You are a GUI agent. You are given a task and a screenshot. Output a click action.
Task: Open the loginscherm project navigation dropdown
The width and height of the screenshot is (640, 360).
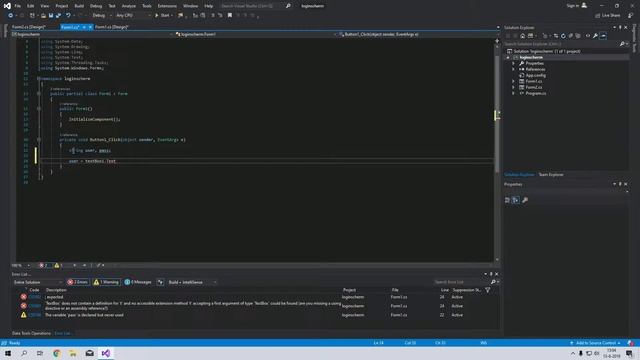pos(92,35)
